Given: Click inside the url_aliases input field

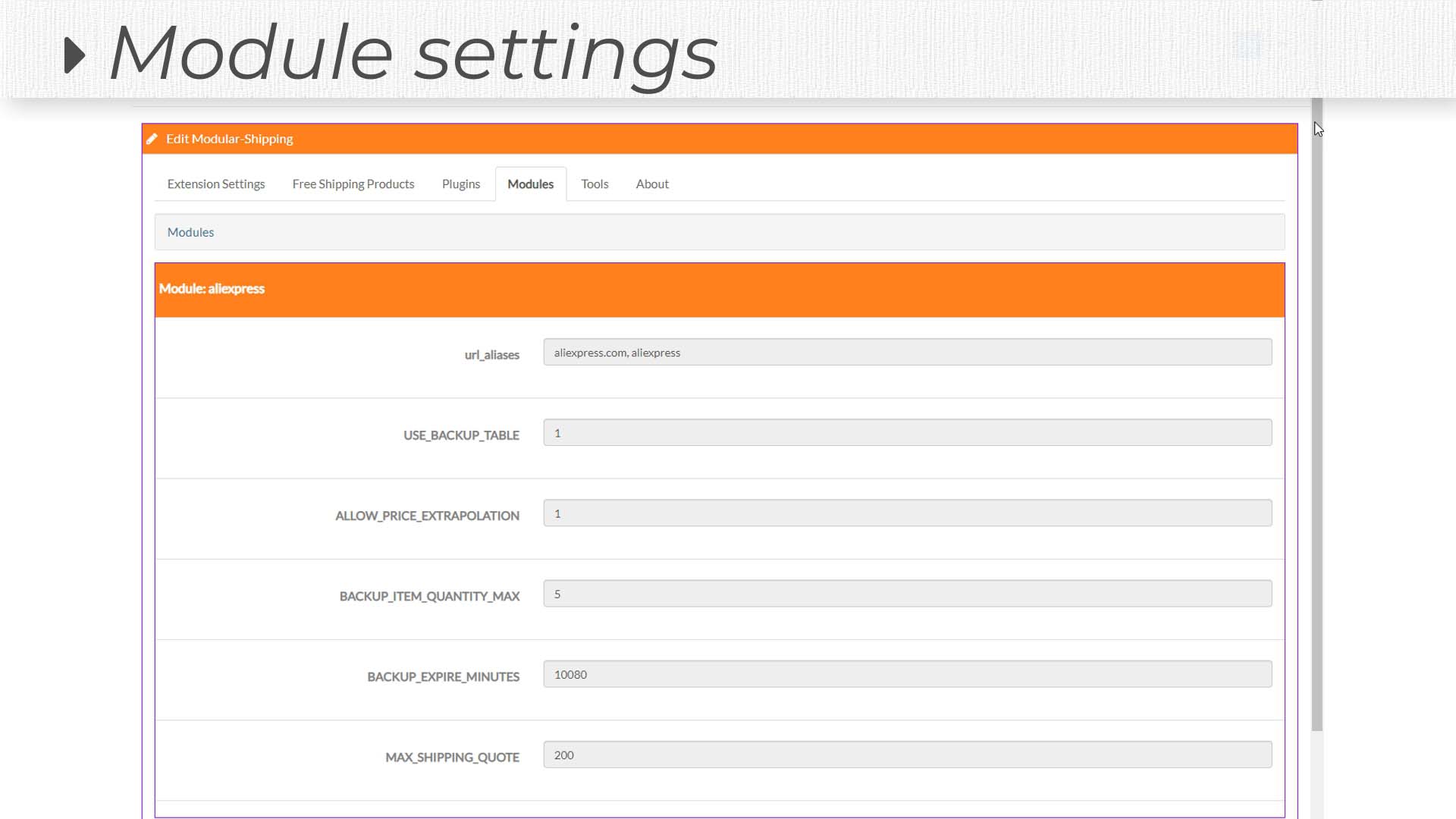Looking at the screenshot, I should click(907, 352).
